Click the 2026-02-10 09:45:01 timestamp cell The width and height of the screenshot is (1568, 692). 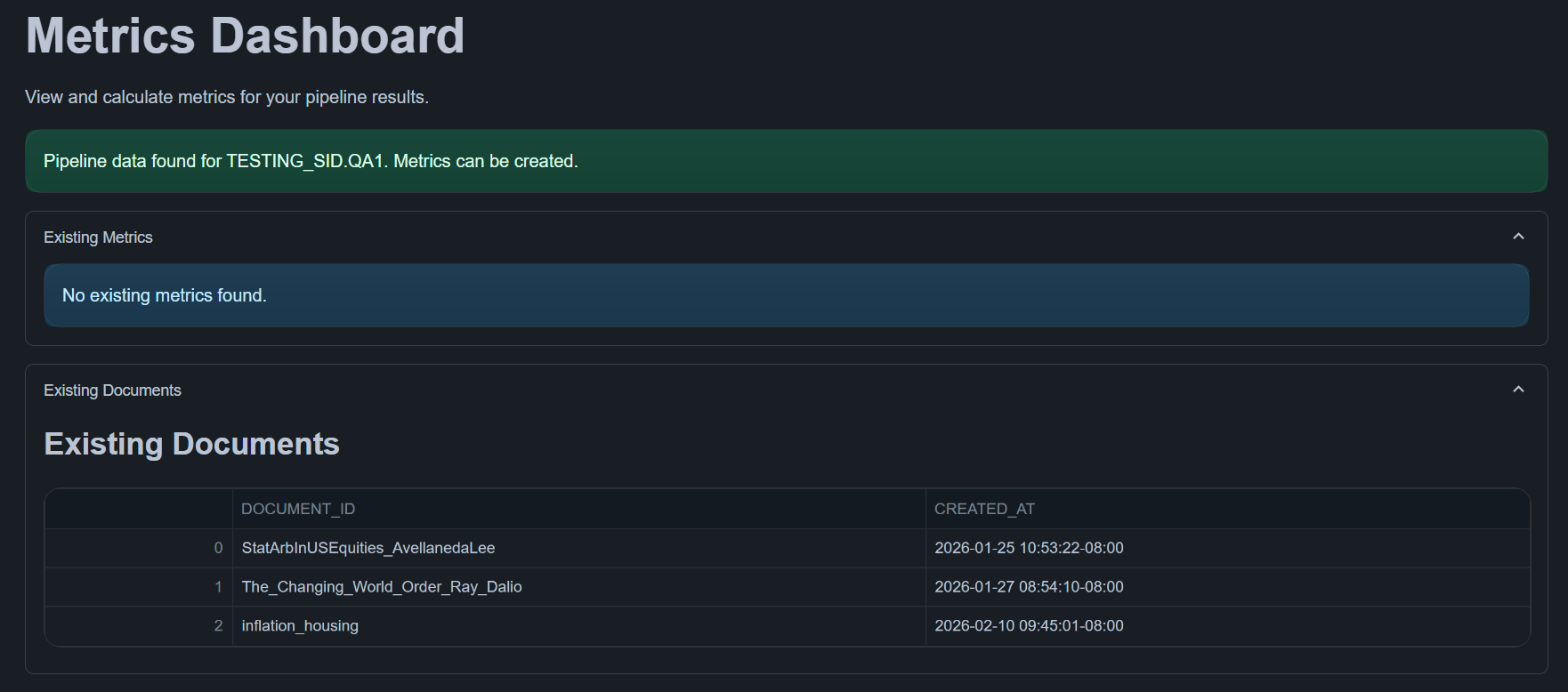tap(1029, 626)
